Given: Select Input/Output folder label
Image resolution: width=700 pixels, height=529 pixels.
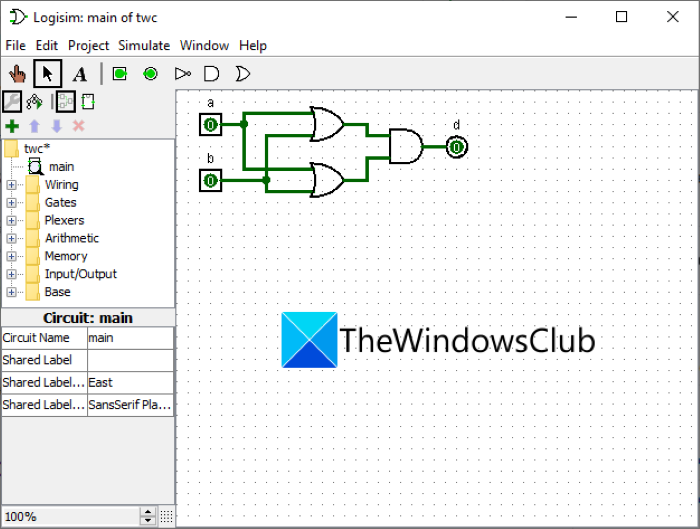Looking at the screenshot, I should [x=81, y=274].
